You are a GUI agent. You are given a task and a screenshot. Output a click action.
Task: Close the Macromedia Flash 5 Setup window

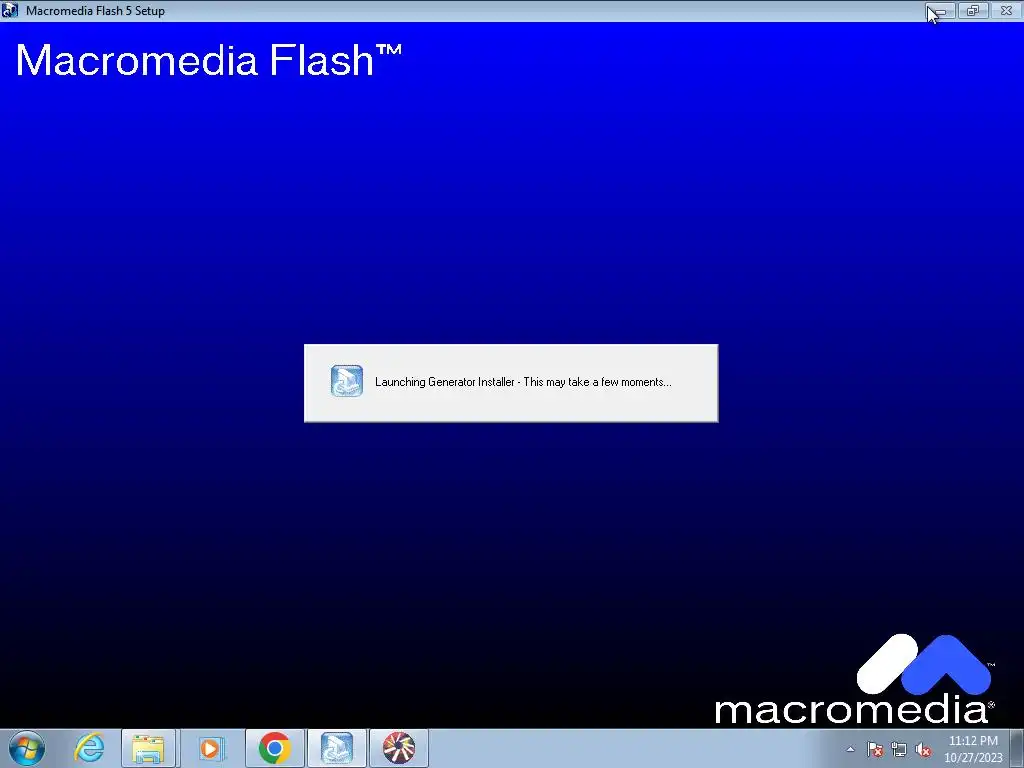pos(1006,10)
